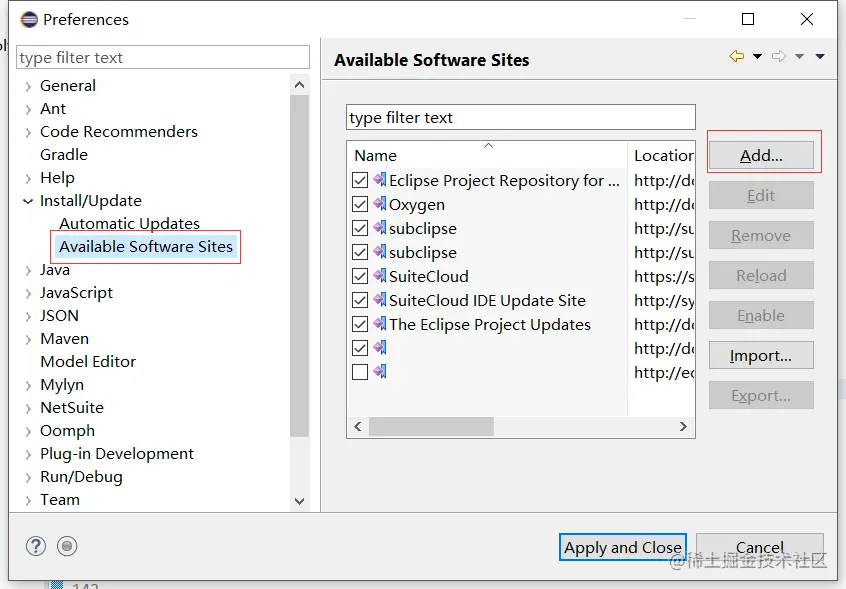The image size is (846, 589).
Task: Expand the Code Recommenders node
Action: coord(28,133)
